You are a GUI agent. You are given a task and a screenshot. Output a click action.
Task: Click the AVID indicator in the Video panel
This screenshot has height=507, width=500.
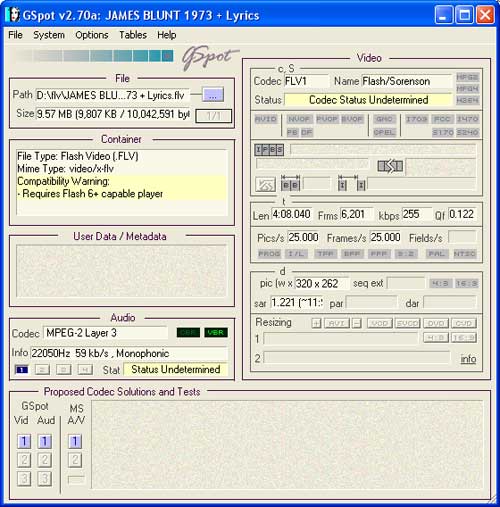point(266,119)
